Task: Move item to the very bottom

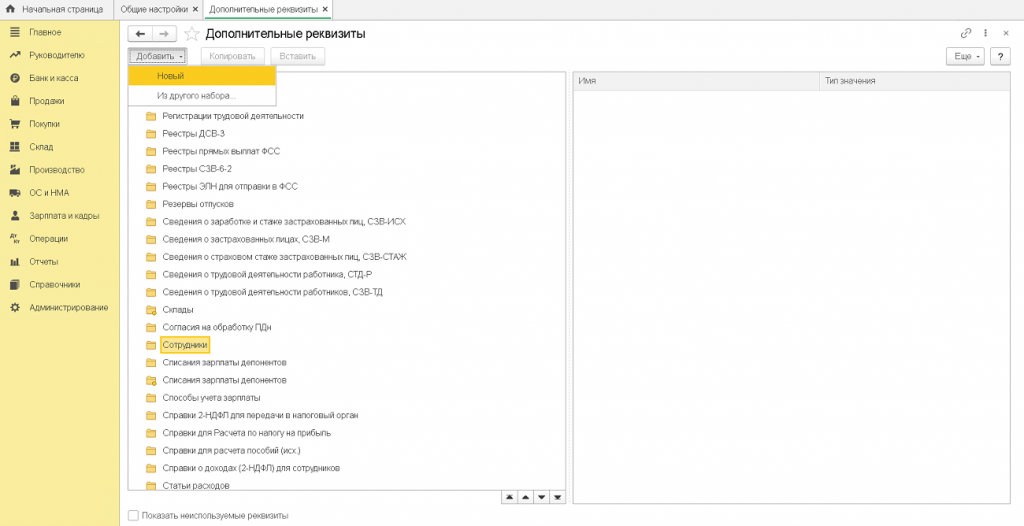Action: pos(558,498)
